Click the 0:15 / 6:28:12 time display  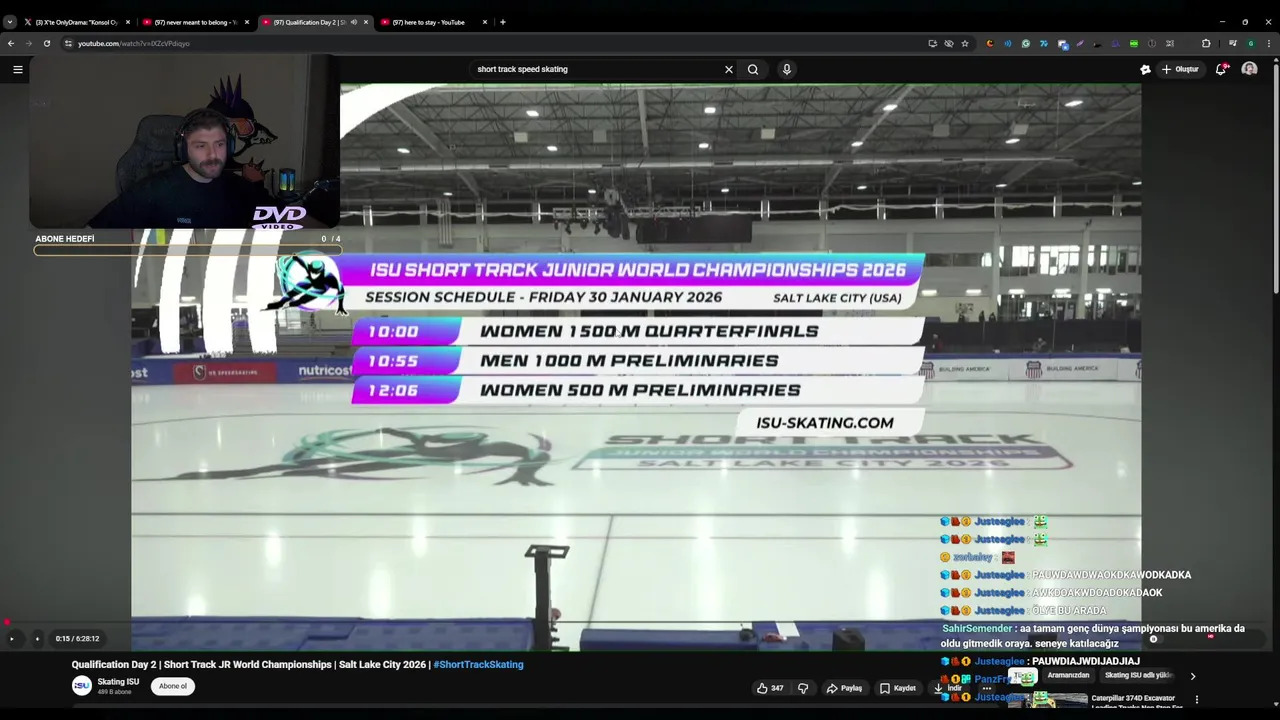77,638
